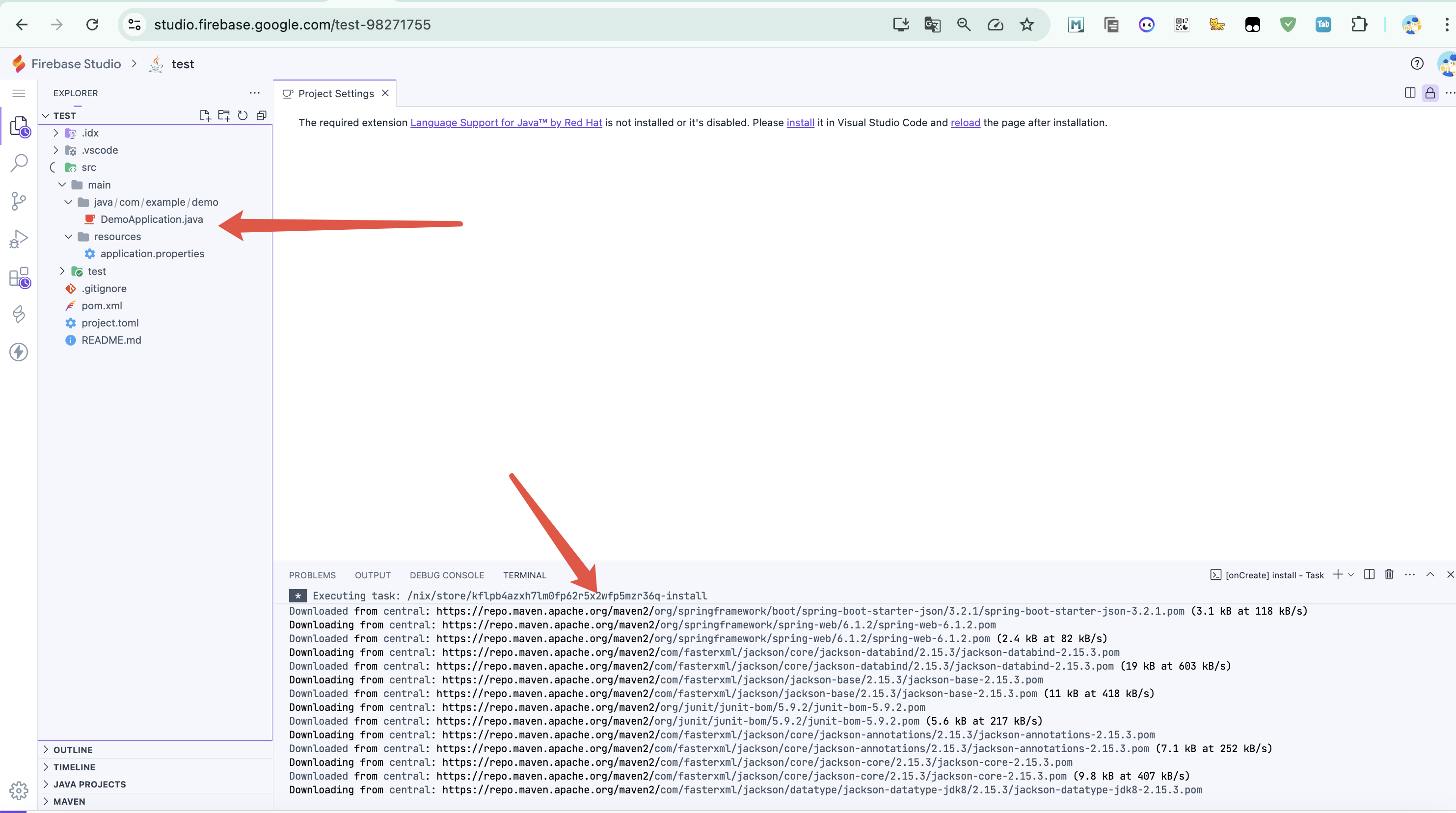Open Language Support for Java link
The width and height of the screenshot is (1456, 813).
pyautogui.click(x=506, y=123)
